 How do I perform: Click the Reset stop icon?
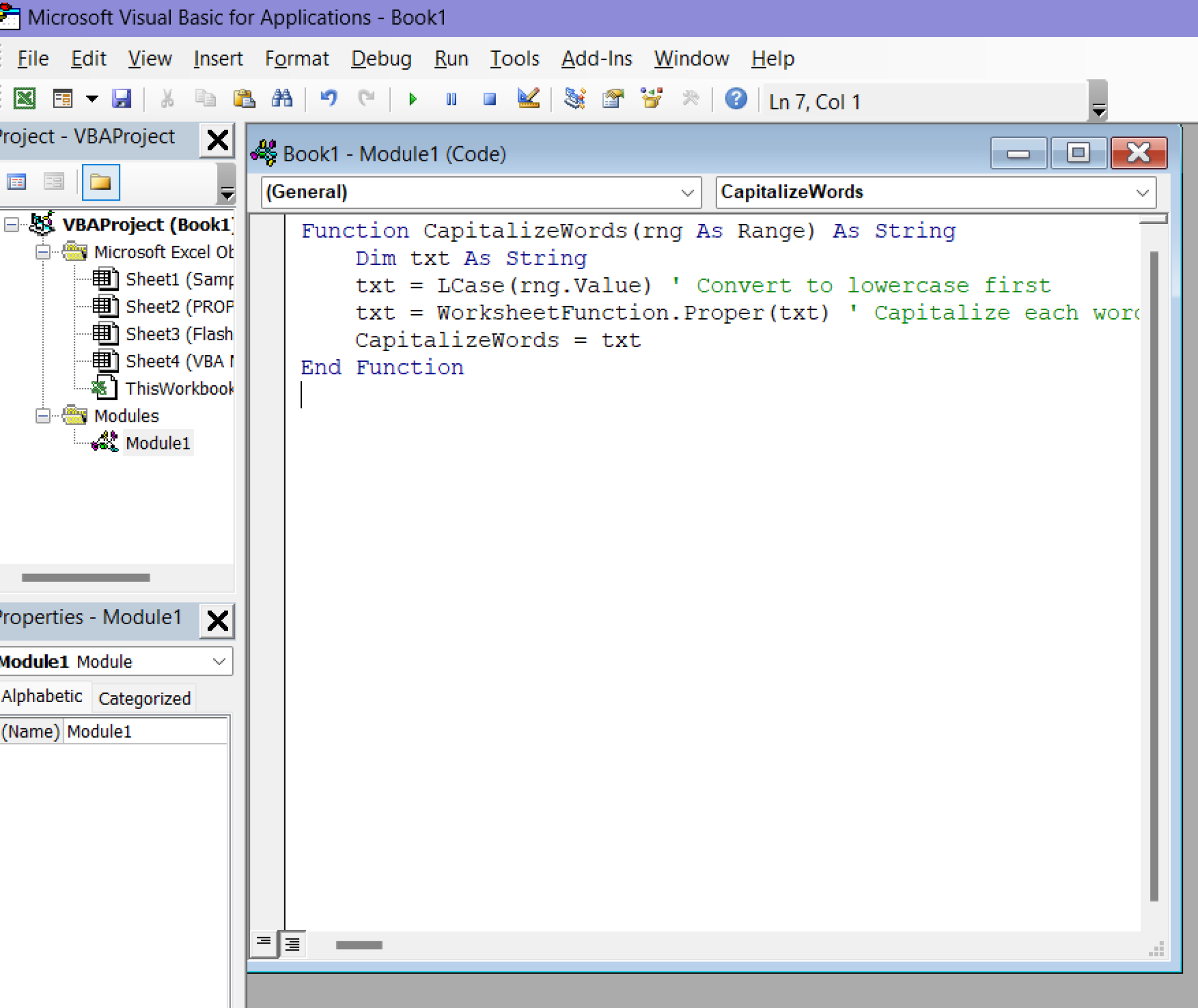pyautogui.click(x=490, y=99)
